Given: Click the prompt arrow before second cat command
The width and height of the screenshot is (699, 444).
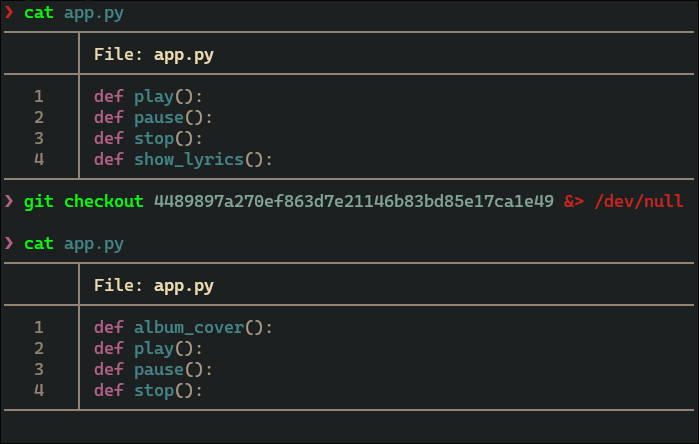Looking at the screenshot, I should 9,243.
